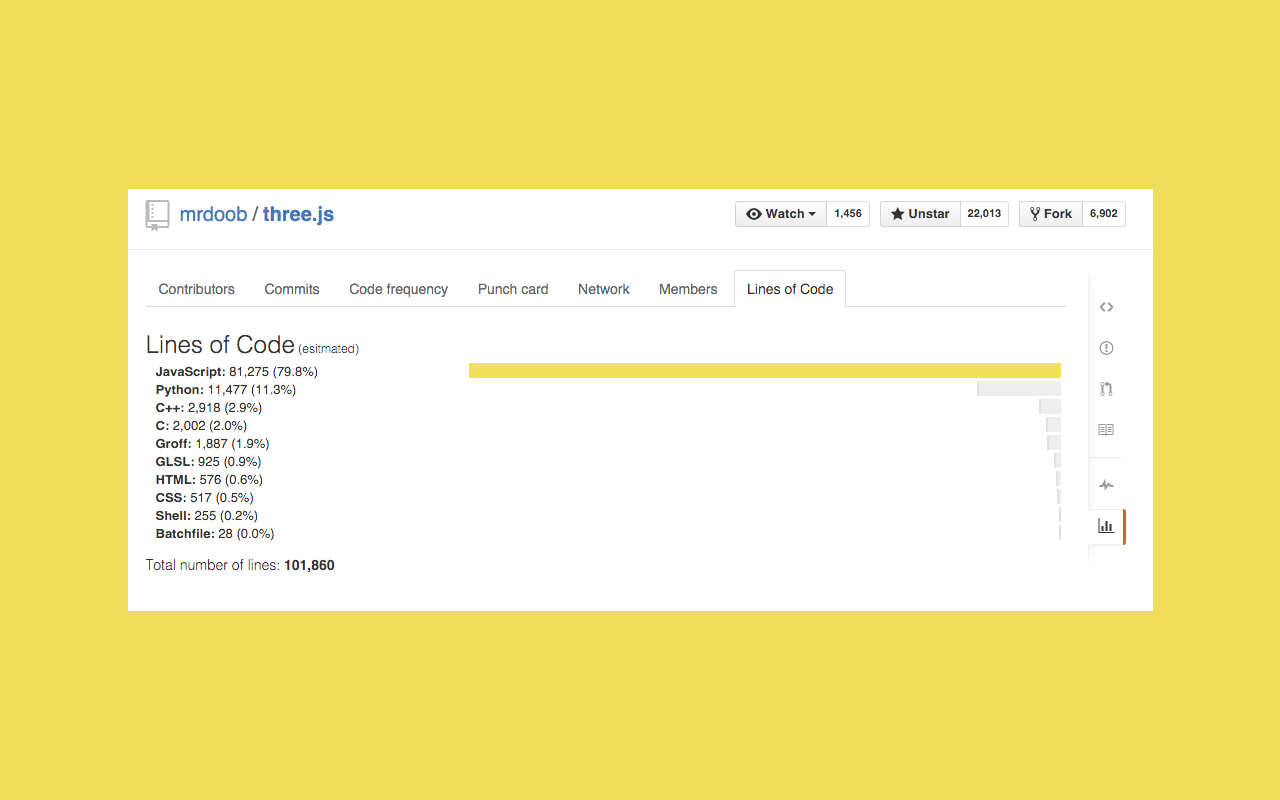Screen dimensions: 1280x800
Task: Select the Punch card tab
Action: 513,289
